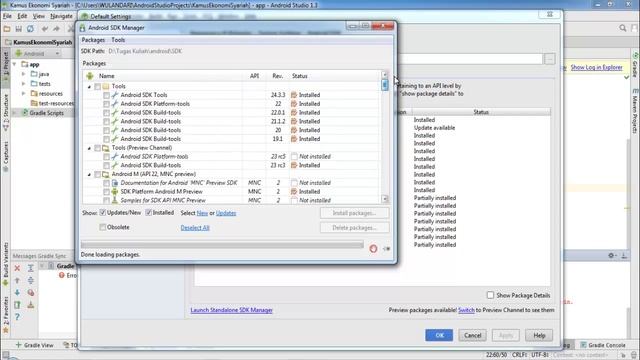Click the blue question mark help icon
This screenshot has height=360, width=640.
click(17, 317)
